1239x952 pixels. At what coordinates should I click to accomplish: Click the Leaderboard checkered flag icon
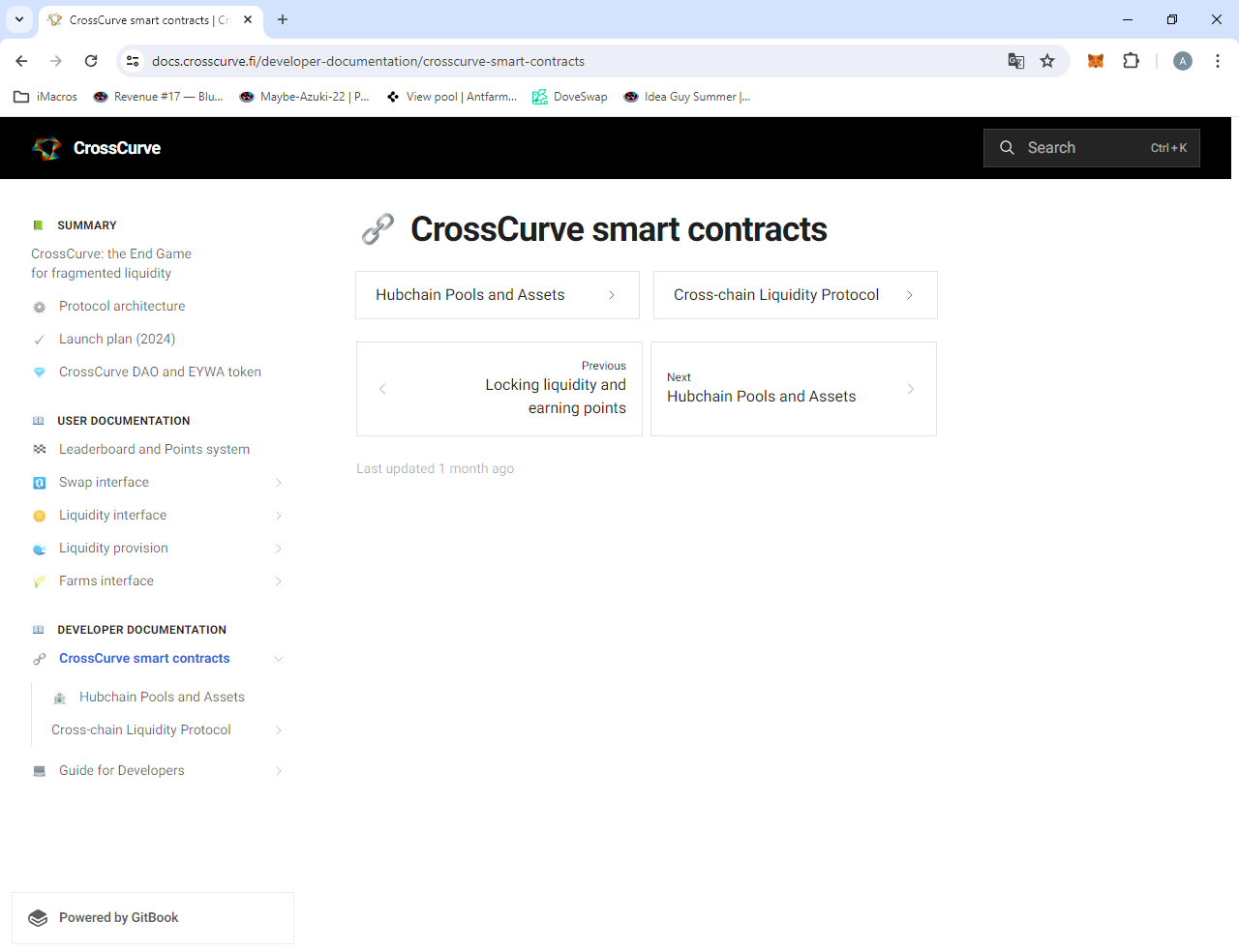[x=40, y=450]
